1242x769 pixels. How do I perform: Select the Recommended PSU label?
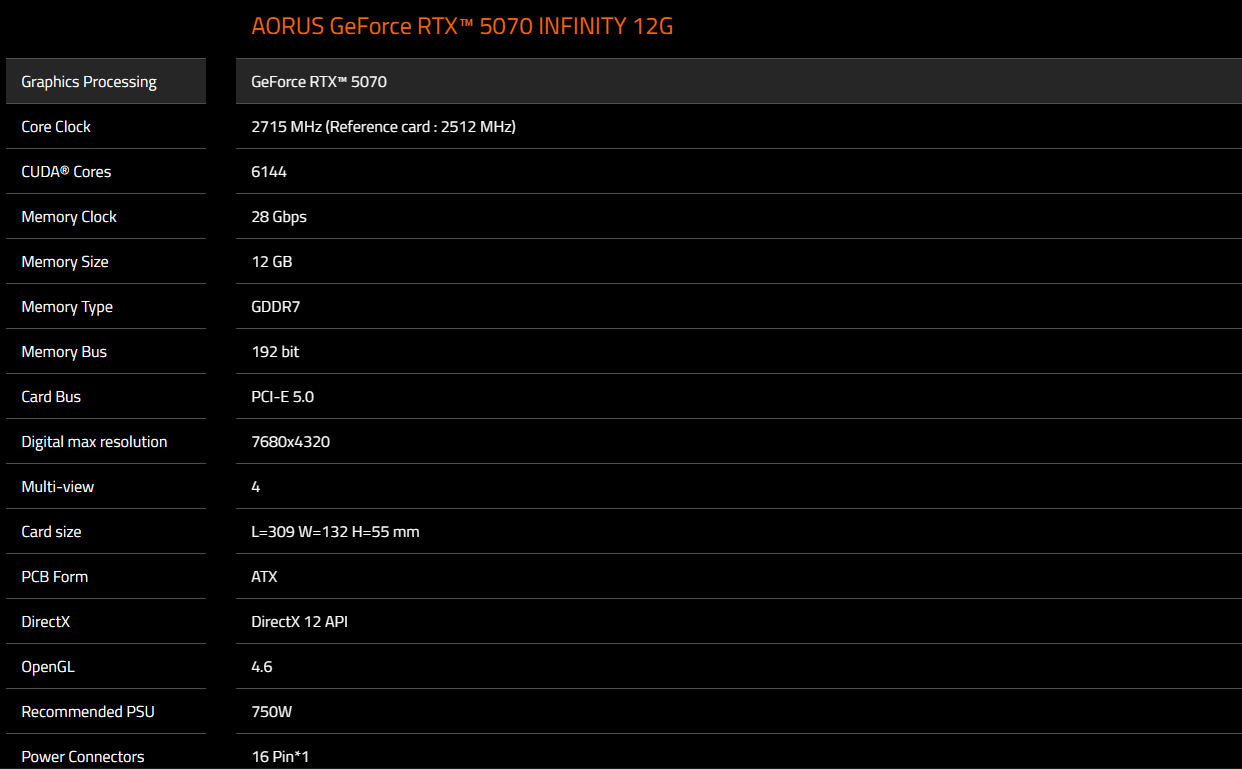point(88,712)
